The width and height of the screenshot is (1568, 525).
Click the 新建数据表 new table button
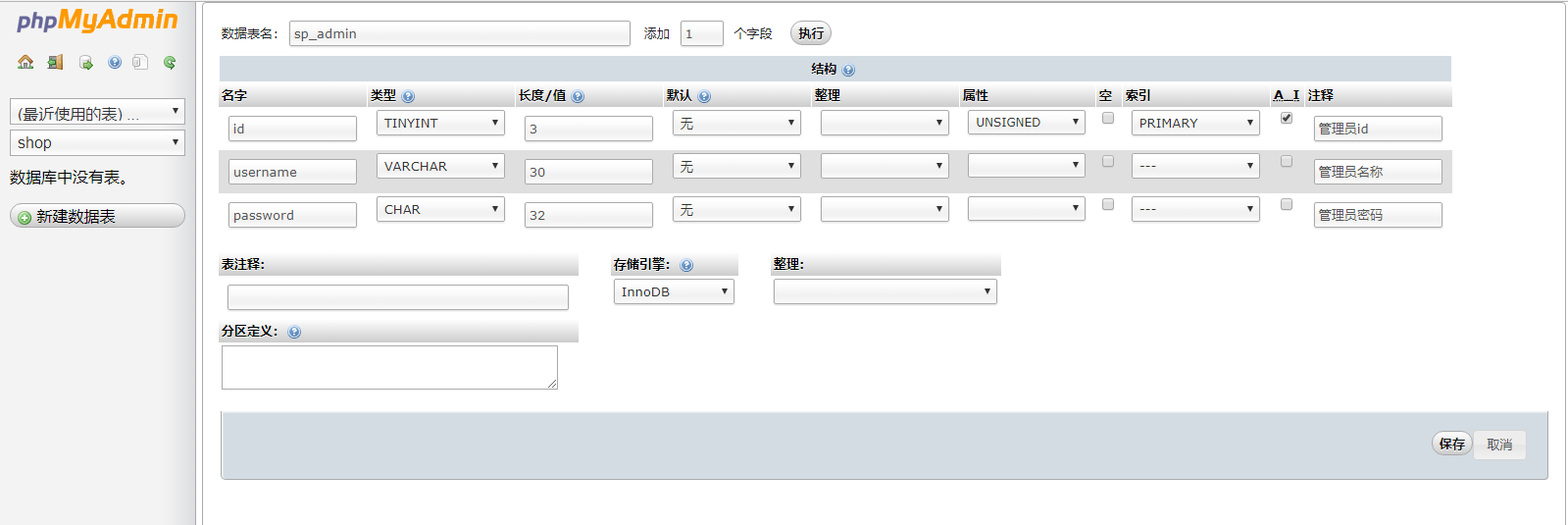pyautogui.click(x=97, y=216)
